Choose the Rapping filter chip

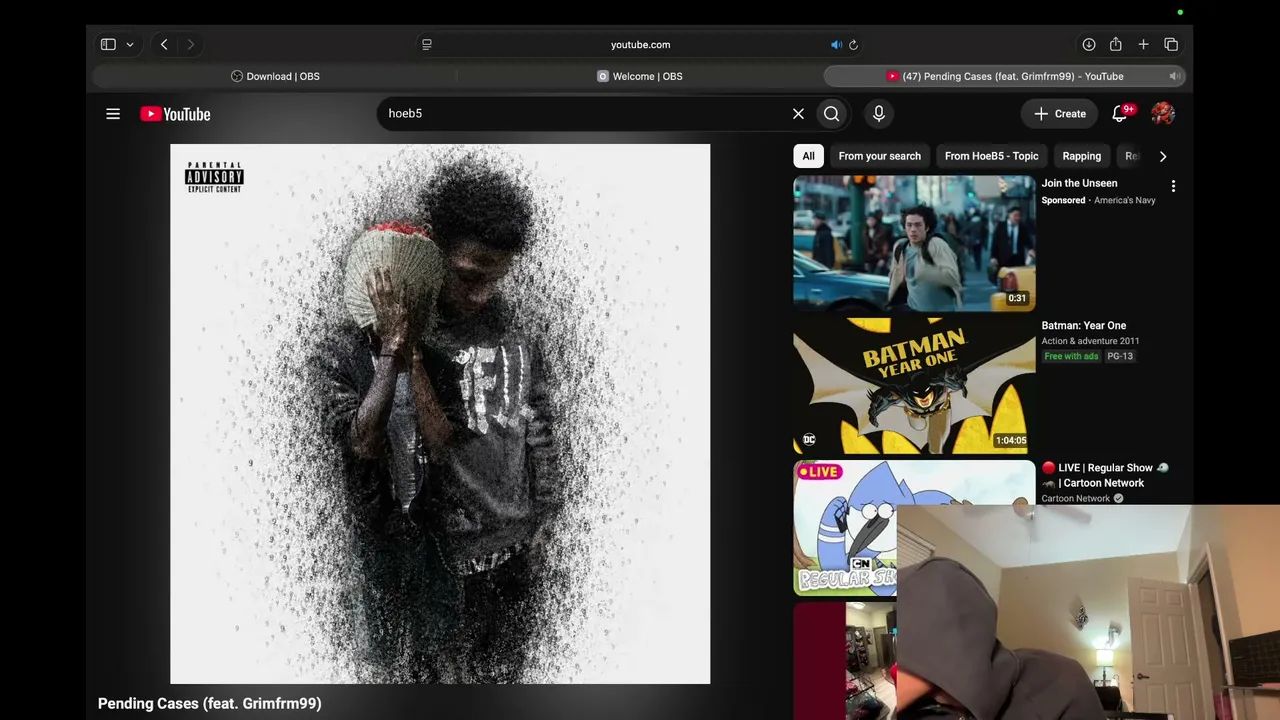click(x=1082, y=156)
